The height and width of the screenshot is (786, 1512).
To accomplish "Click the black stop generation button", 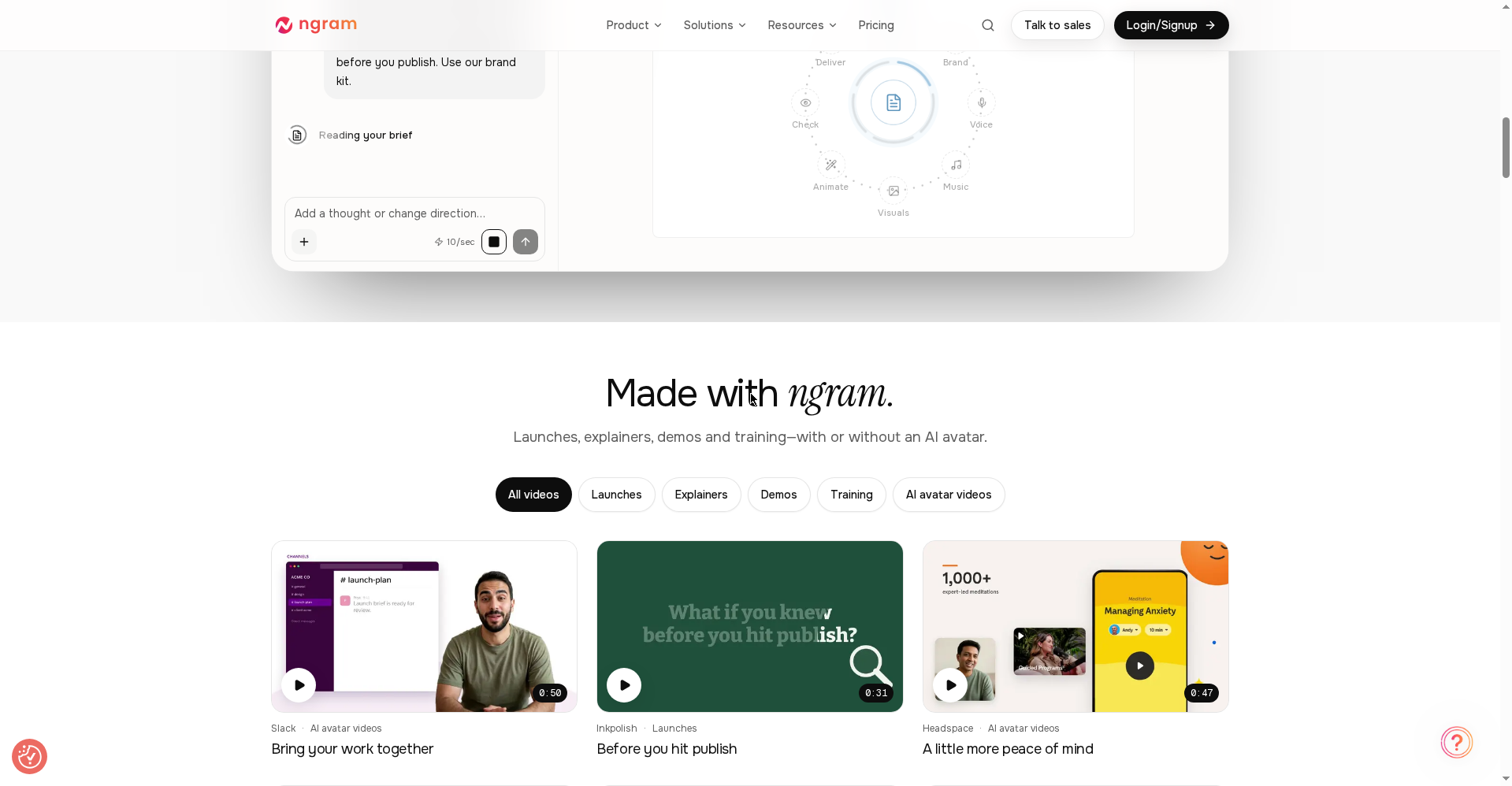I will pyautogui.click(x=494, y=242).
